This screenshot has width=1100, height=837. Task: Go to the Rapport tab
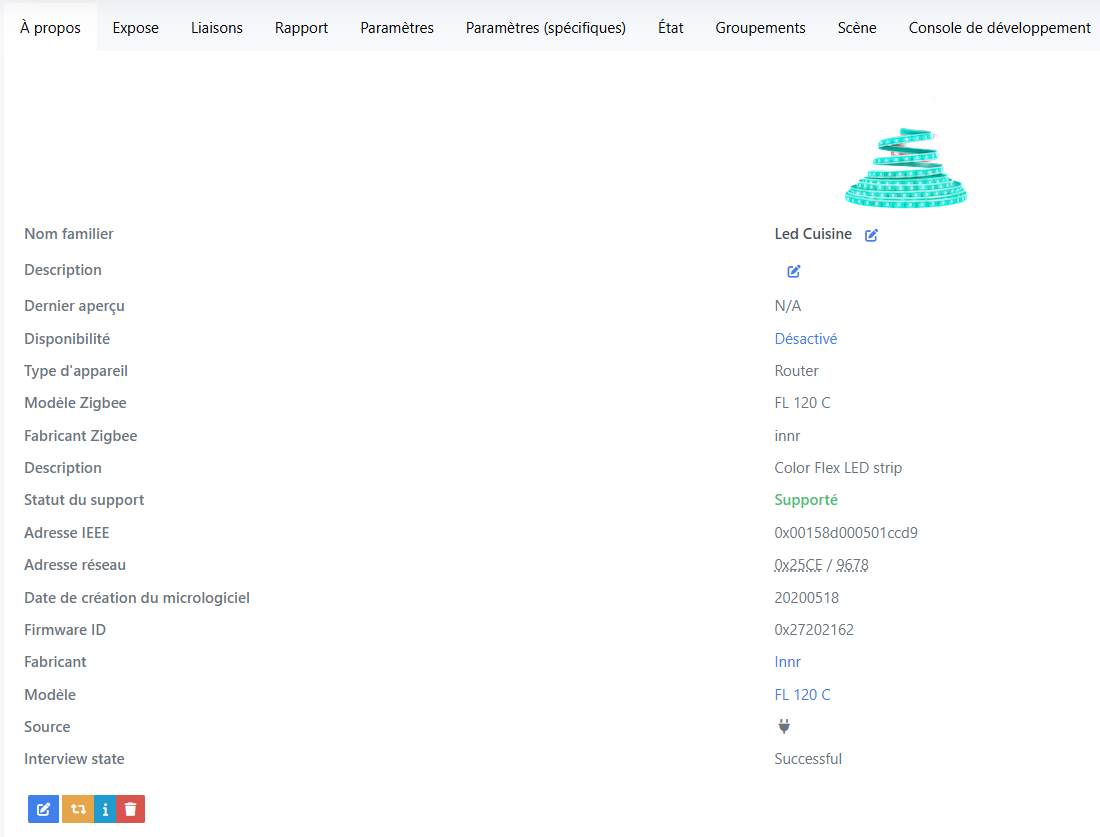coord(301,27)
